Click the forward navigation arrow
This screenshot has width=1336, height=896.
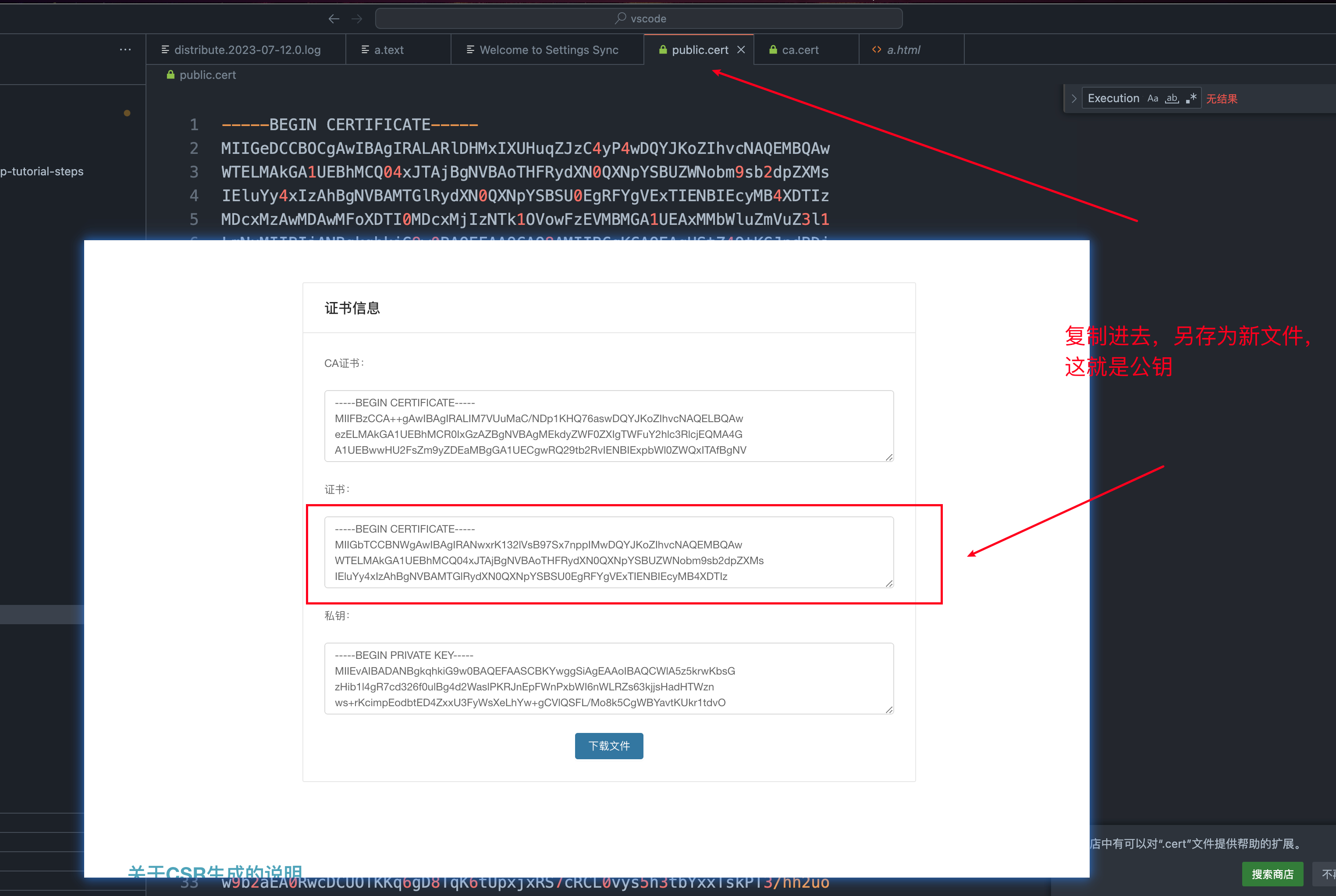356,18
